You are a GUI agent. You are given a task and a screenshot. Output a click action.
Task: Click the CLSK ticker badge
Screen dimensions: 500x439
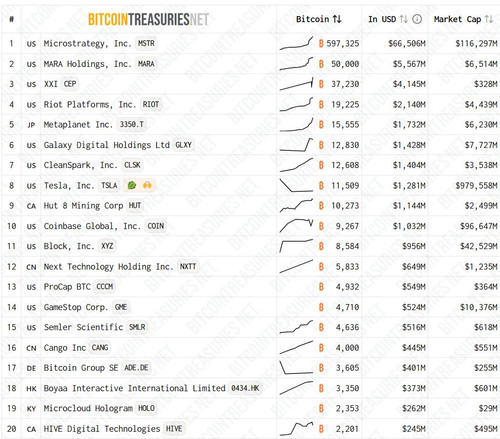point(132,165)
